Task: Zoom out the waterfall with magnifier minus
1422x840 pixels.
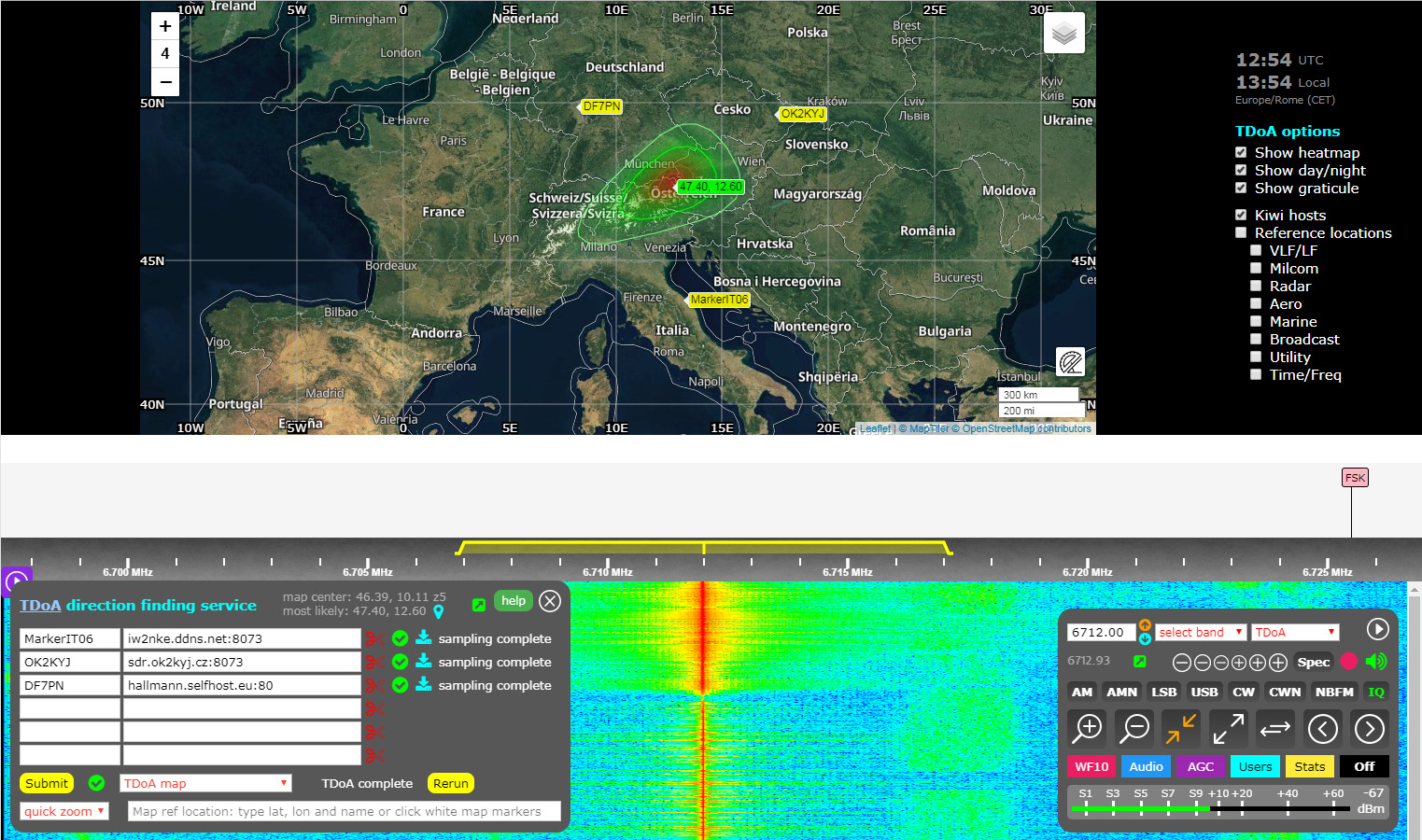Action: 1134,728
